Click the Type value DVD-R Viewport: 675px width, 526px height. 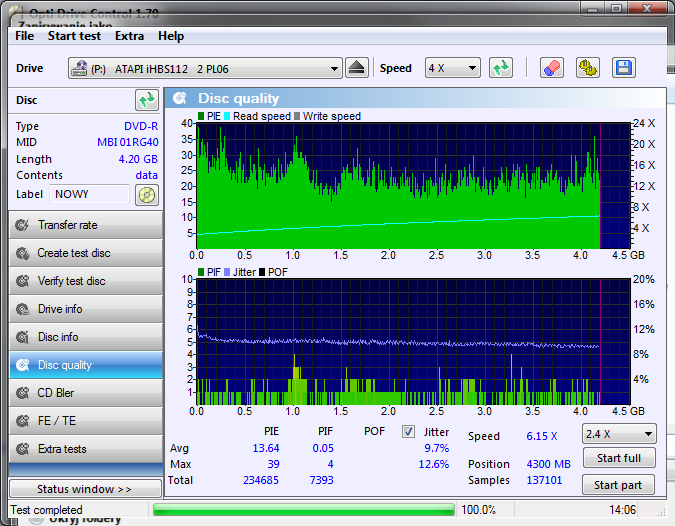pyautogui.click(x=141, y=126)
